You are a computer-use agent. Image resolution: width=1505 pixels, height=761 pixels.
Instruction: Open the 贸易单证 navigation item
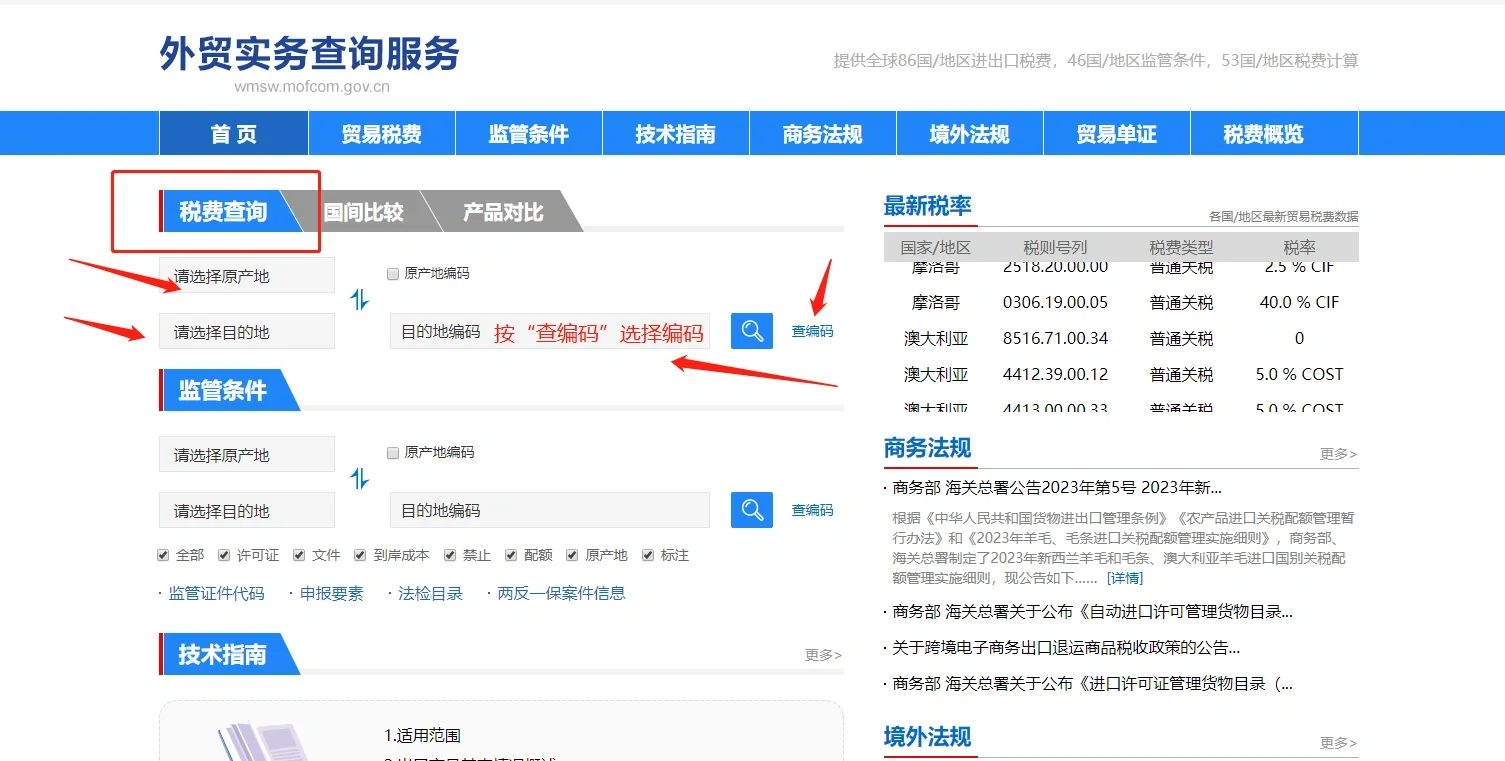(1116, 134)
